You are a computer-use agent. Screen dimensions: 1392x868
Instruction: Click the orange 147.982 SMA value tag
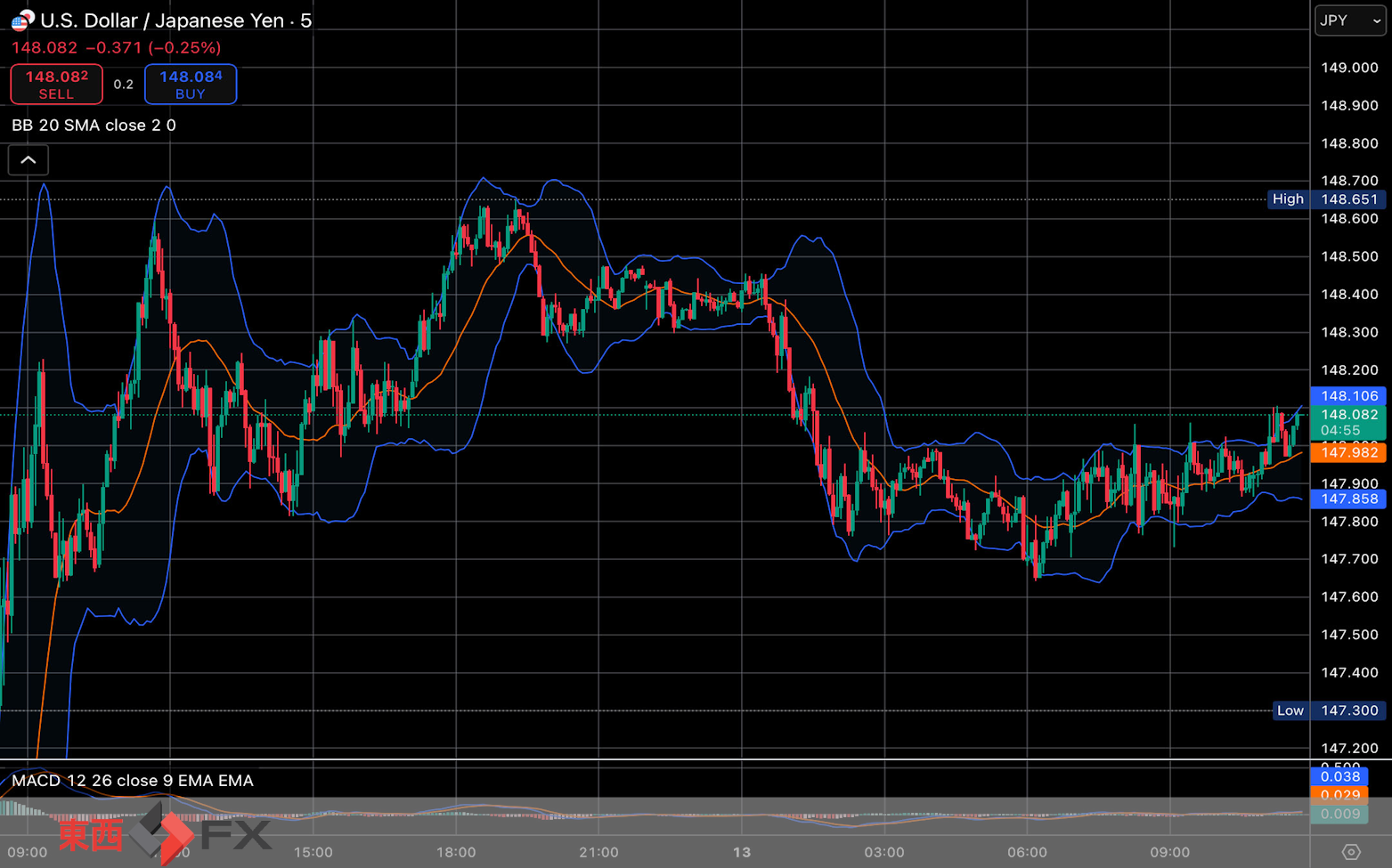pos(1348,452)
